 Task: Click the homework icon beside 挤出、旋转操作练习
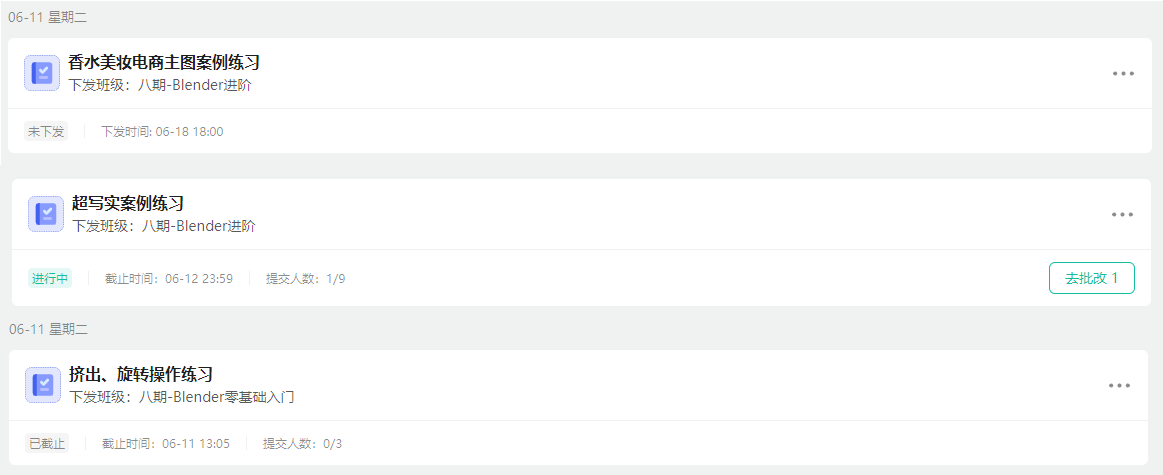click(43, 384)
